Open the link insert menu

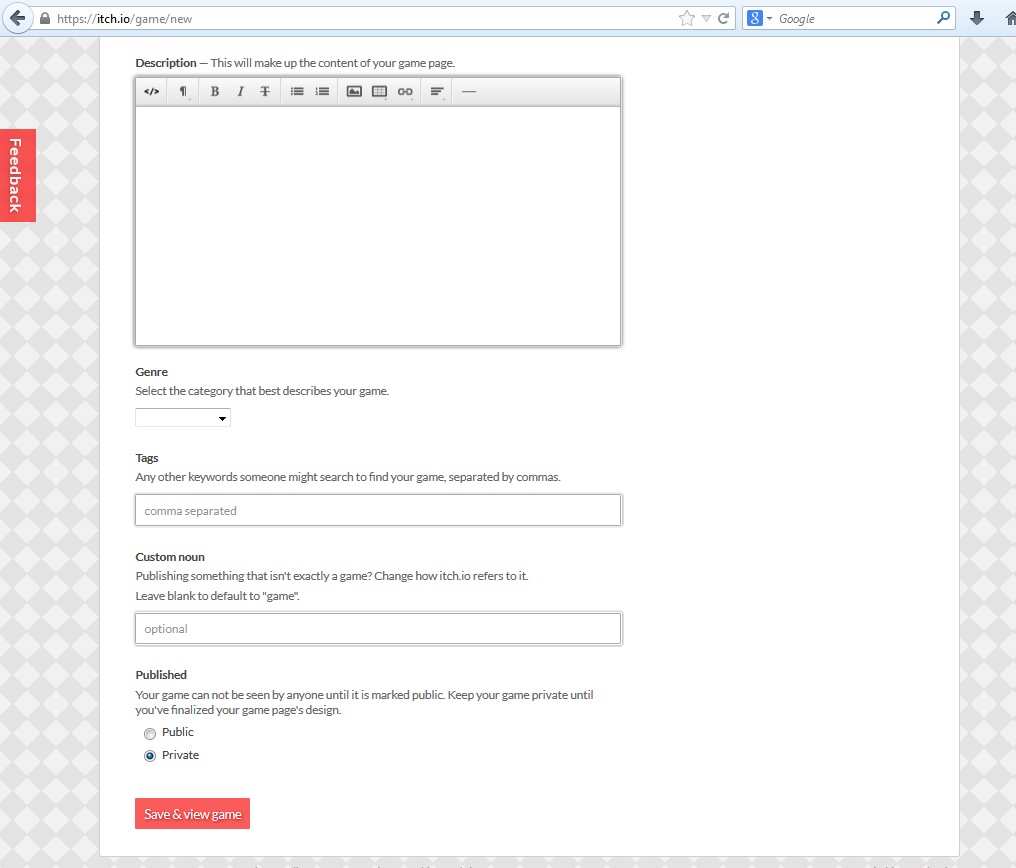[405, 92]
